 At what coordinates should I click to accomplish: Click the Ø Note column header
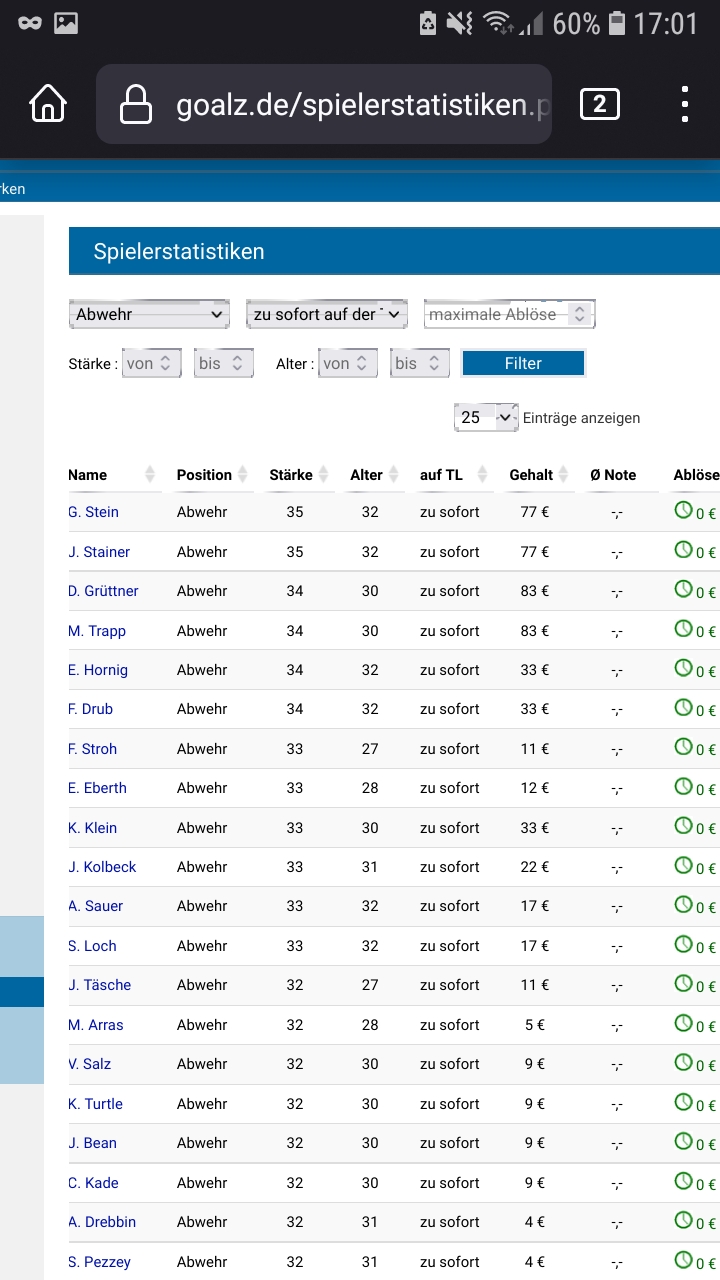pyautogui.click(x=613, y=475)
